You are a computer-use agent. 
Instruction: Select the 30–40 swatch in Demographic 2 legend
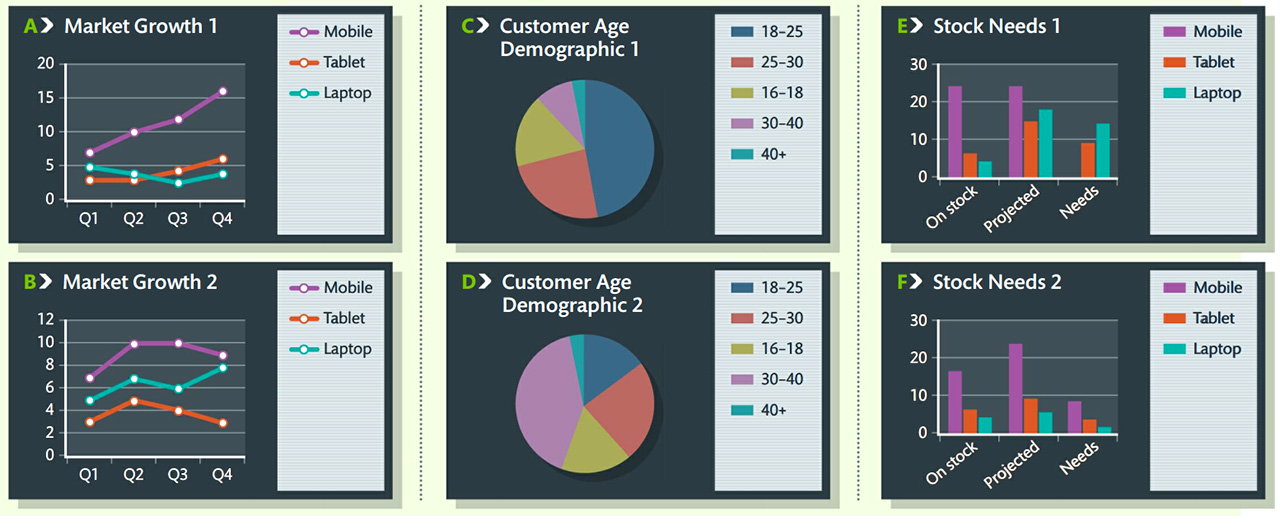(742, 379)
